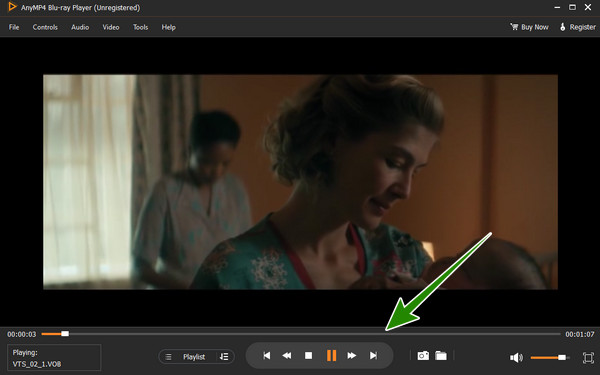Screen dimensions: 600x375
Task: Fast forward the video
Action: coord(352,356)
